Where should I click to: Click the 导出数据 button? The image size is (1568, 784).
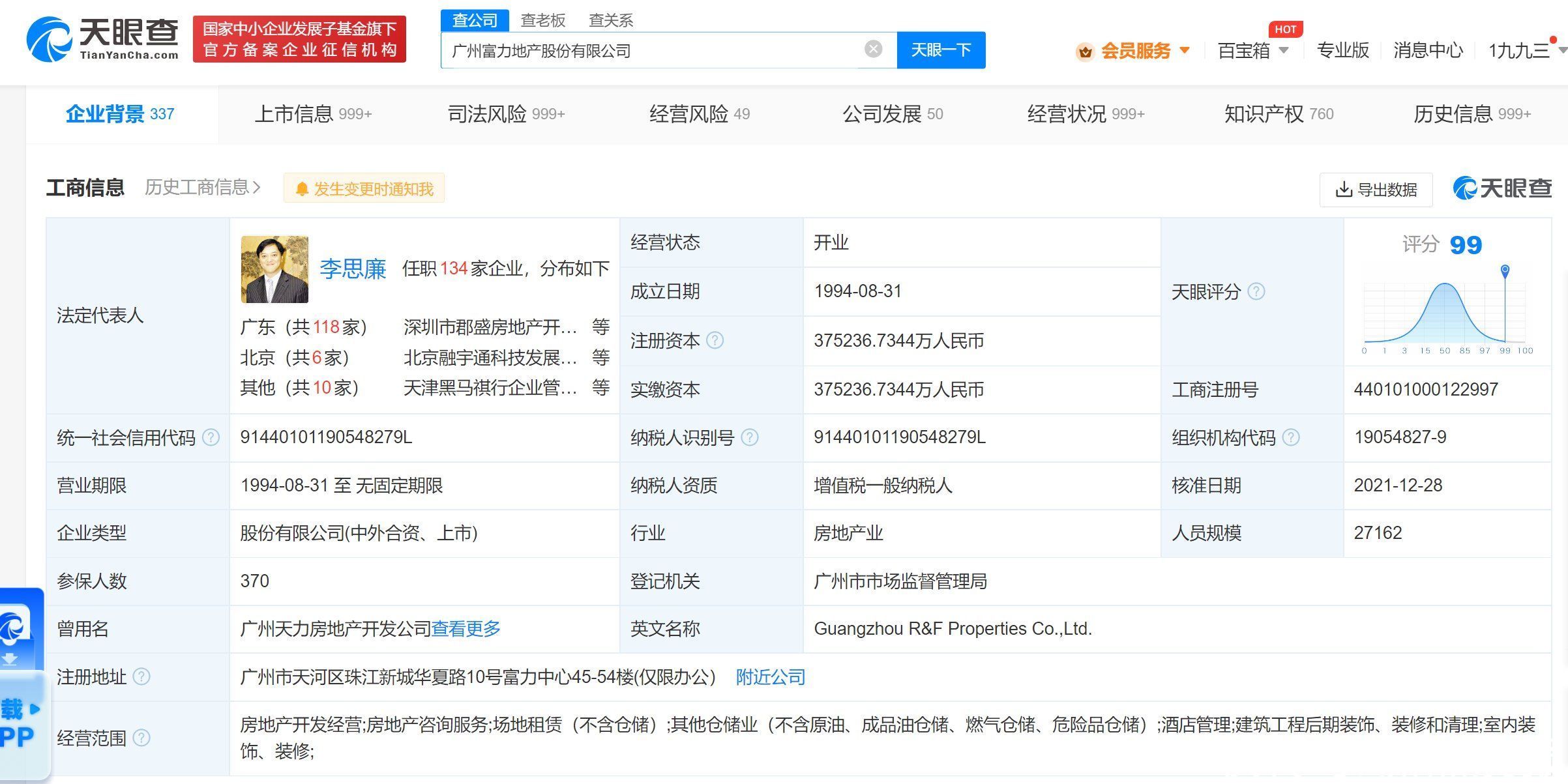(1376, 190)
